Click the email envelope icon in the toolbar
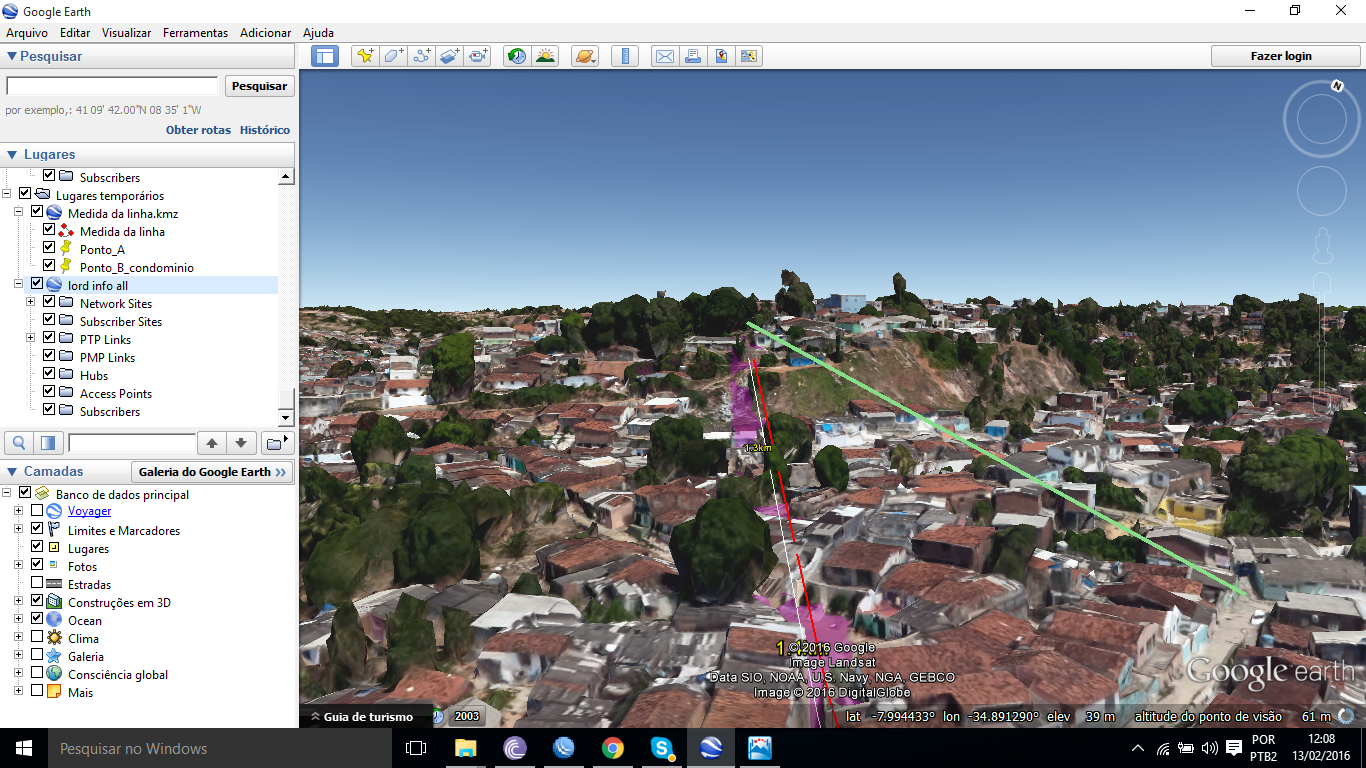 coord(664,56)
